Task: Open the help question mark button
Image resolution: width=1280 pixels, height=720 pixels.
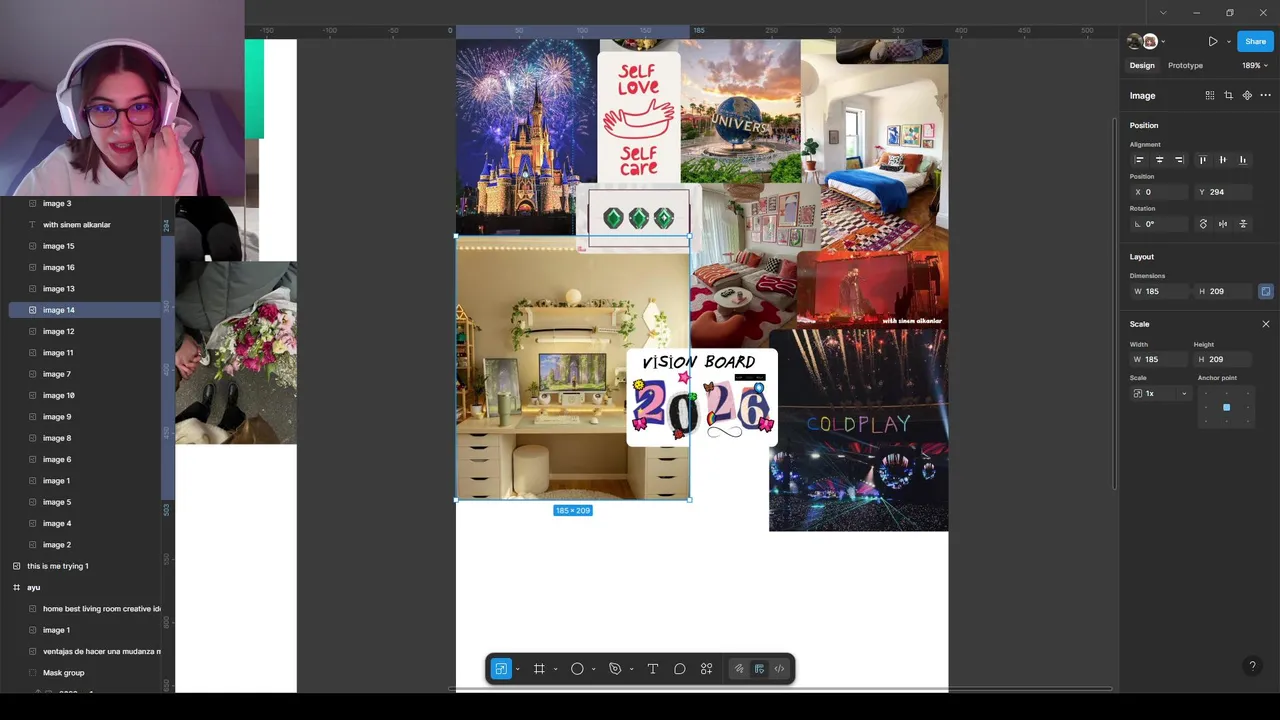Action: (x=1252, y=666)
